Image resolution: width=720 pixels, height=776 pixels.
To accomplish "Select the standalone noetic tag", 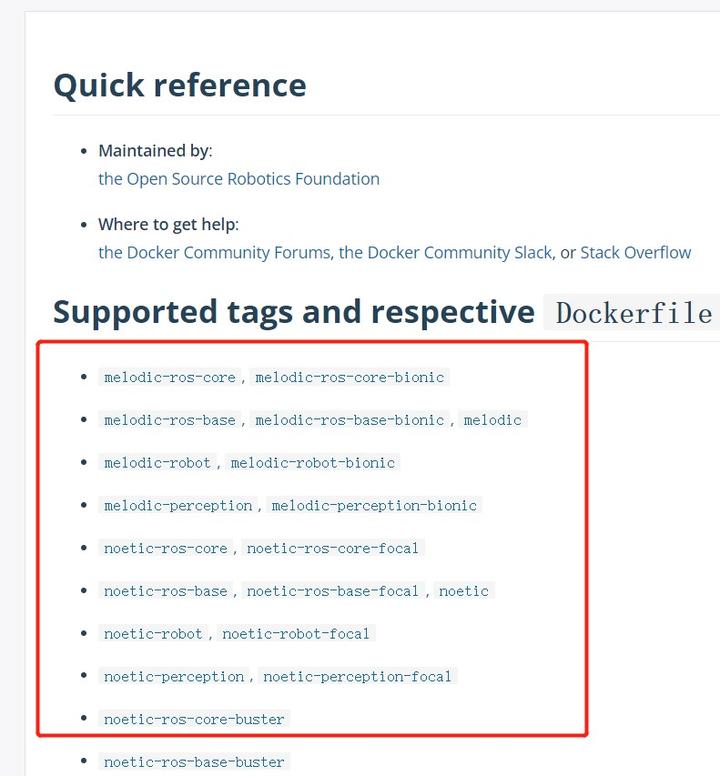I will [464, 591].
